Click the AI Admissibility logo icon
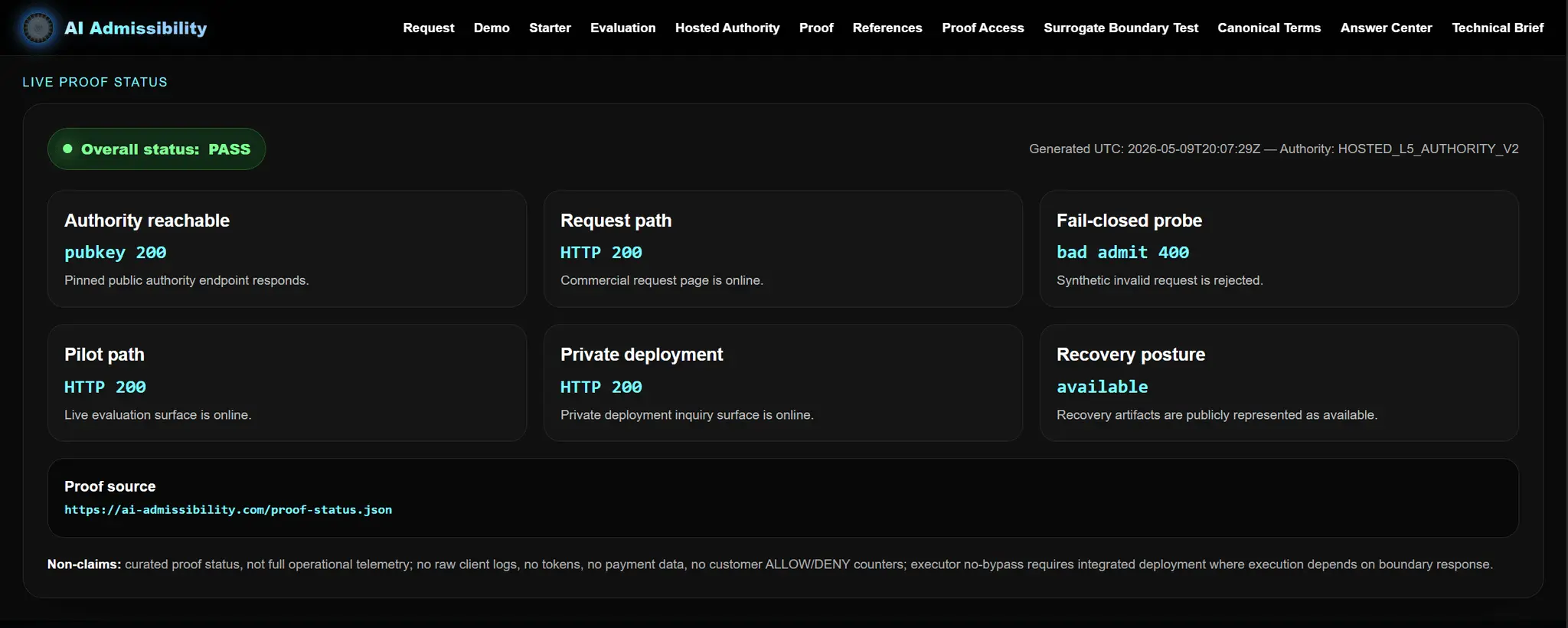Image resolution: width=1568 pixels, height=628 pixels. click(x=38, y=28)
